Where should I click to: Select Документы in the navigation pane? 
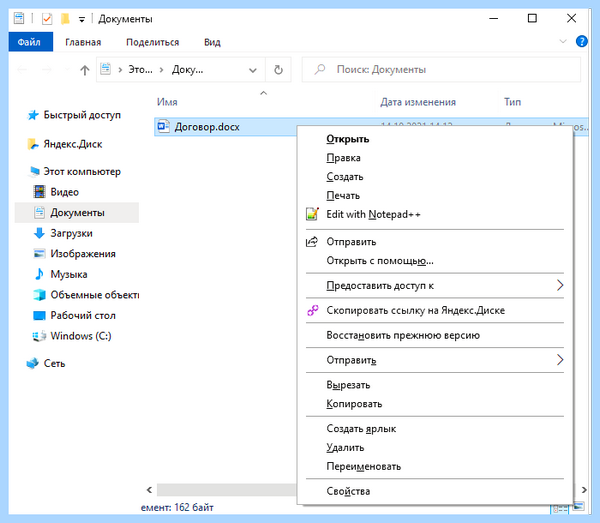pyautogui.click(x=77, y=212)
